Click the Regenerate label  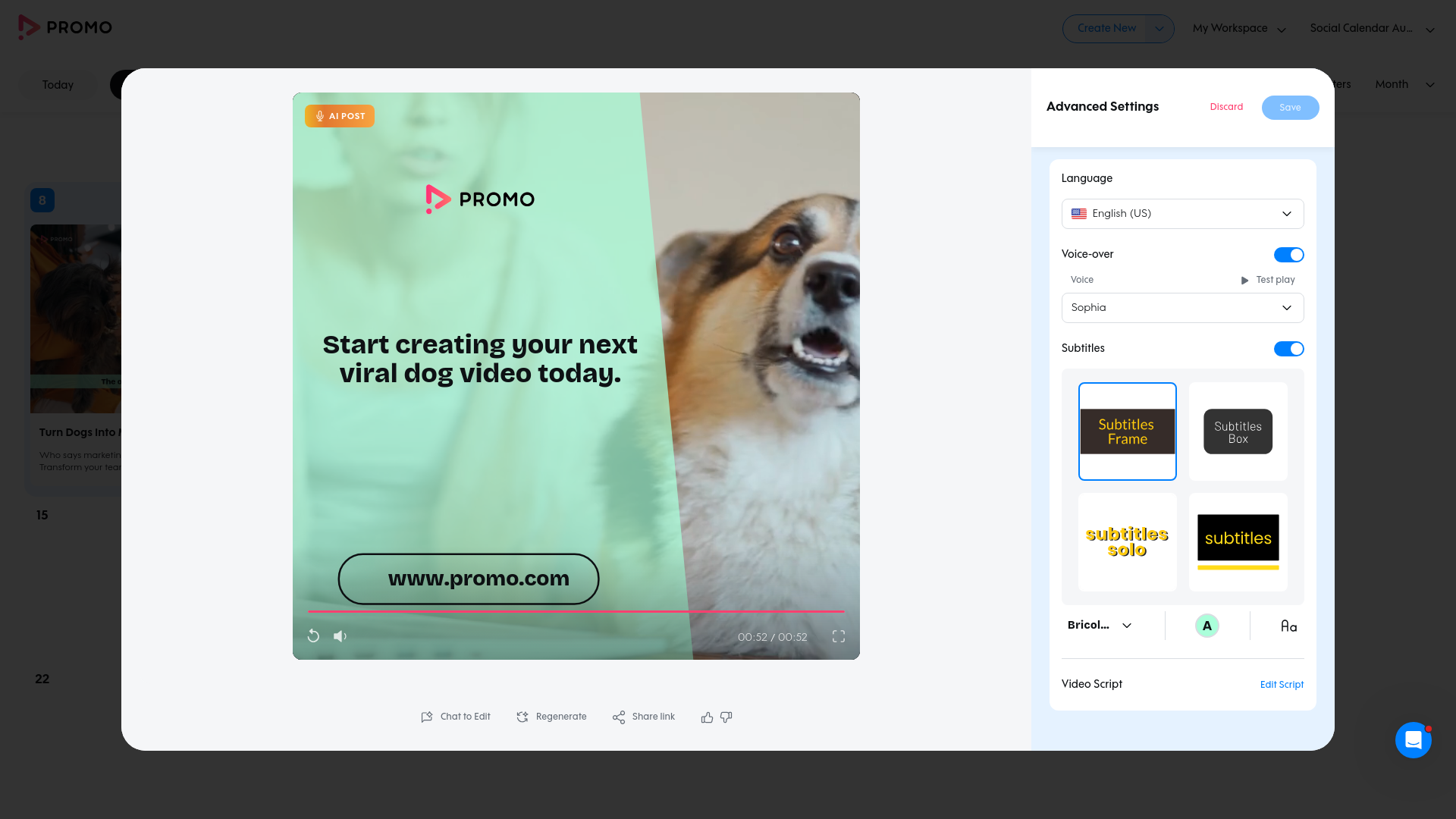(x=561, y=717)
